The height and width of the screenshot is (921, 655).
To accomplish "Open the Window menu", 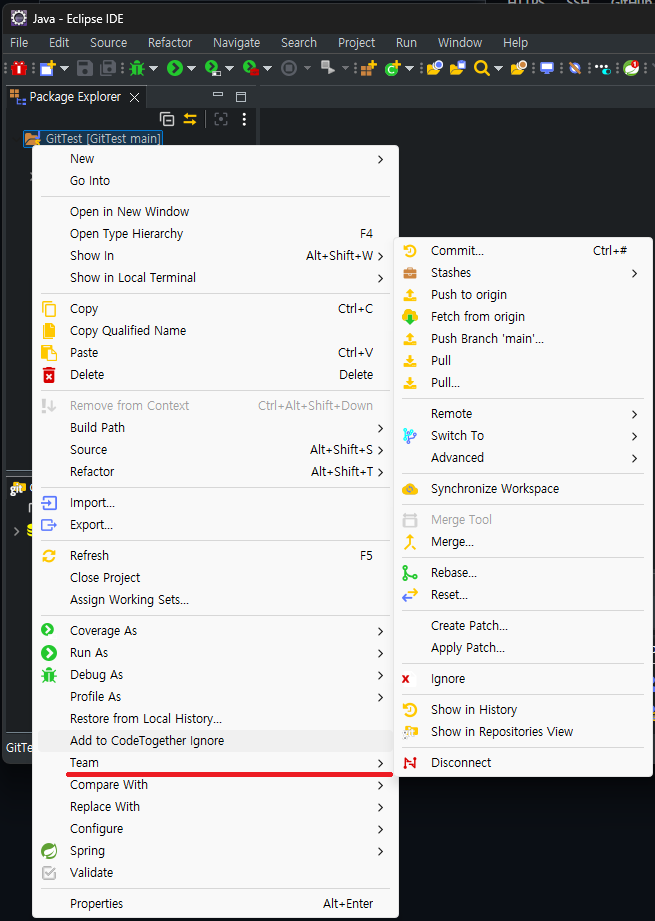I will coord(459,43).
